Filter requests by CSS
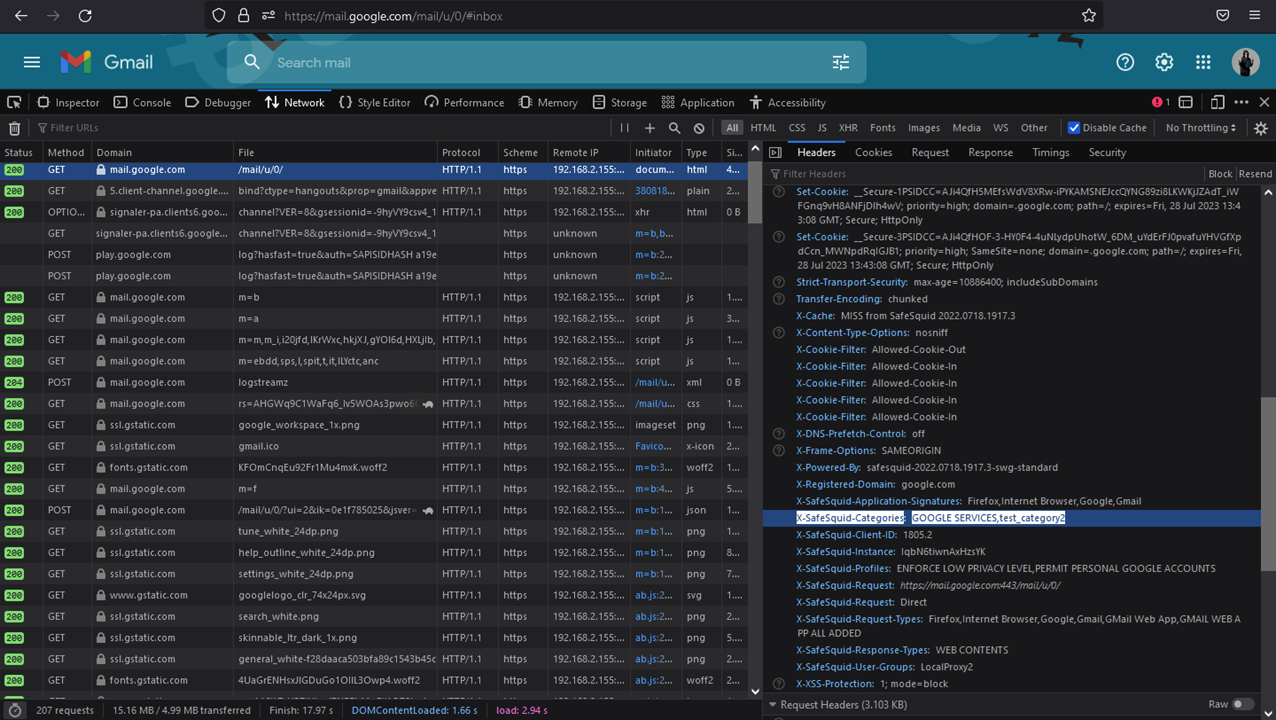The image size is (1276, 720). click(797, 128)
